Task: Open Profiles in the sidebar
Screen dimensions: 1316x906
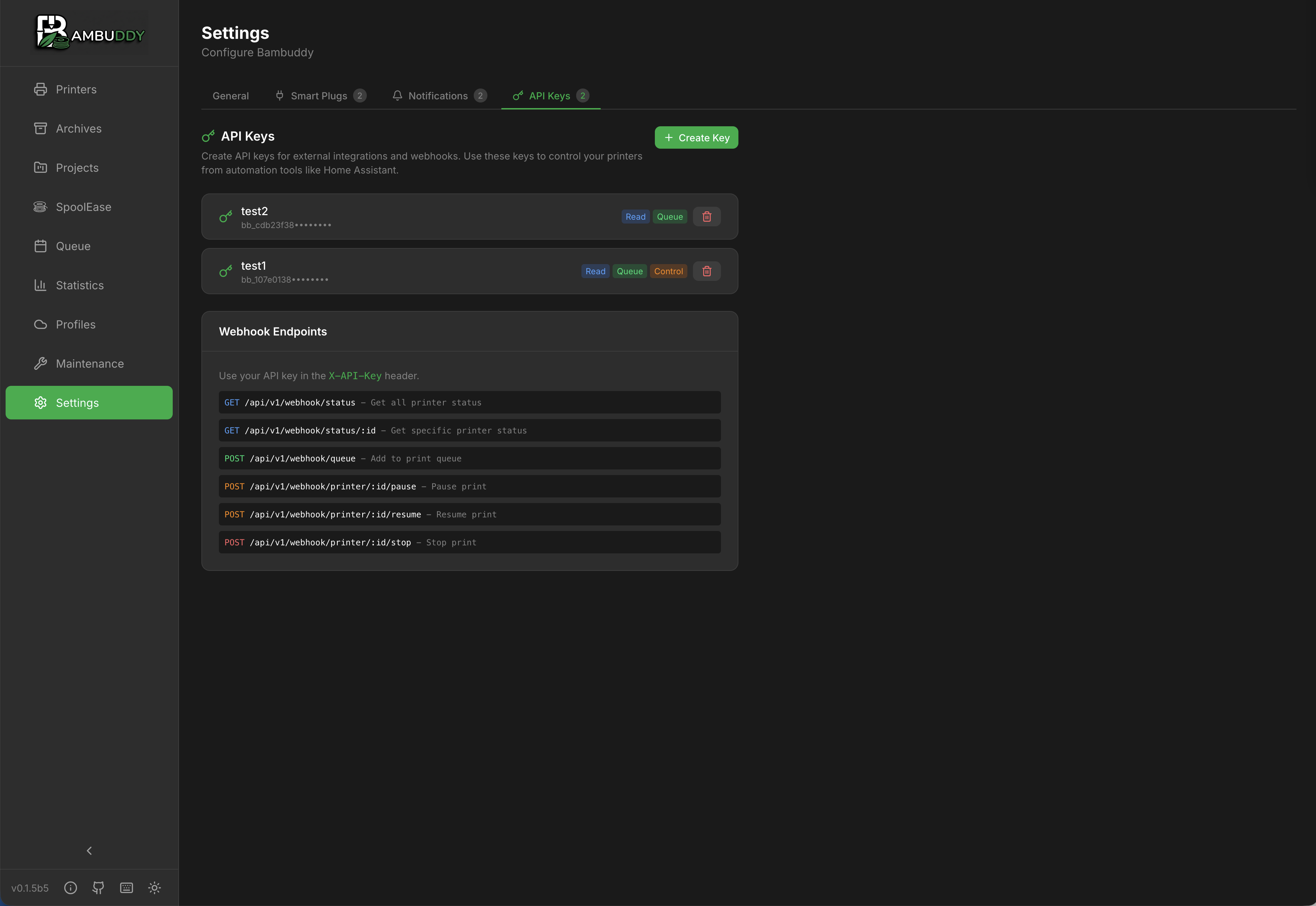Action: tap(89, 324)
